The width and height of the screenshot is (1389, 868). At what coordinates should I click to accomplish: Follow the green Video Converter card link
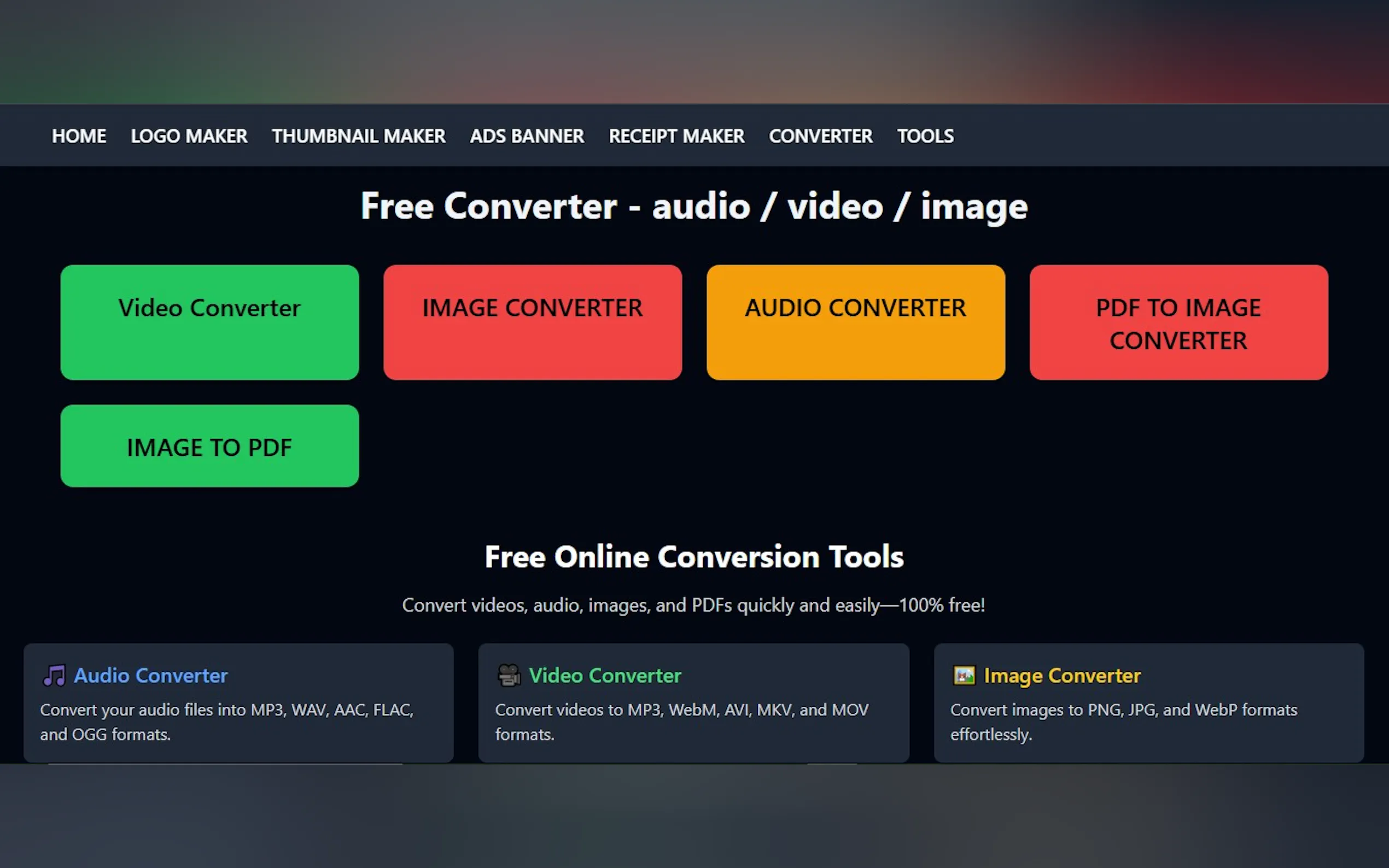605,676
